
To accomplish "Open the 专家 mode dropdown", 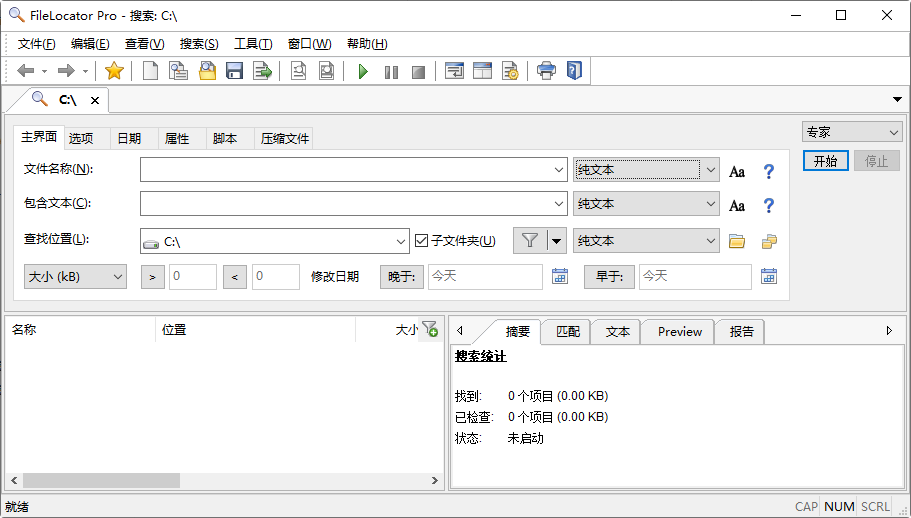I will [852, 132].
